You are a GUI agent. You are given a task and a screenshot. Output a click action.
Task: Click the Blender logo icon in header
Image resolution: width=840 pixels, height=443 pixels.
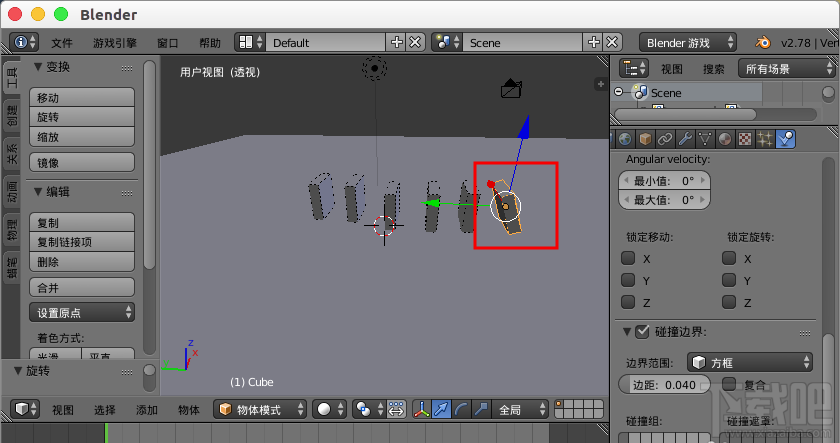(x=763, y=42)
